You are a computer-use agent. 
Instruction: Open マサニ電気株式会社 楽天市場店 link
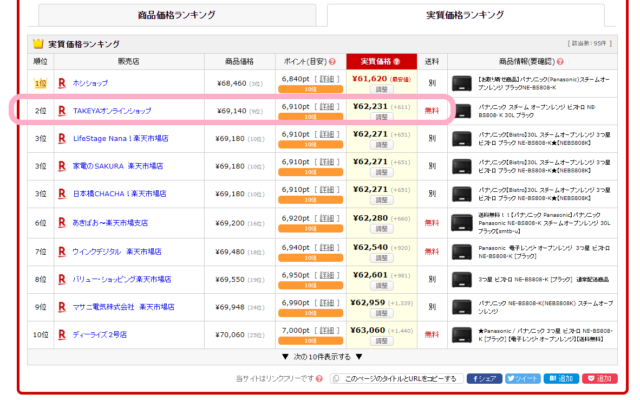[123, 307]
